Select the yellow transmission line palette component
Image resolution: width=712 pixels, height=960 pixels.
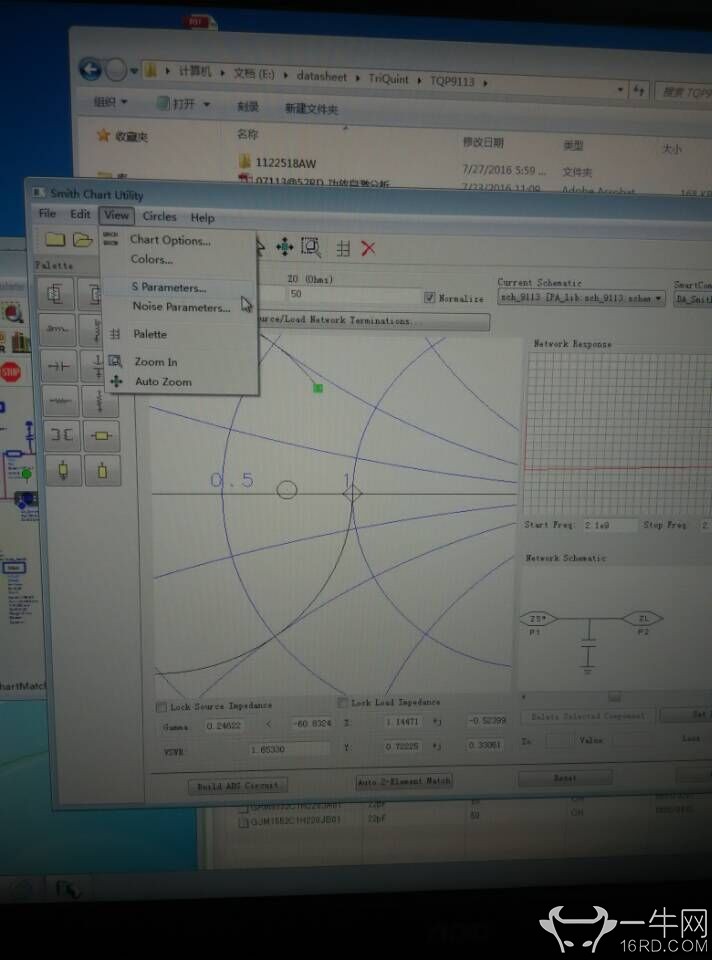pyautogui.click(x=101, y=436)
